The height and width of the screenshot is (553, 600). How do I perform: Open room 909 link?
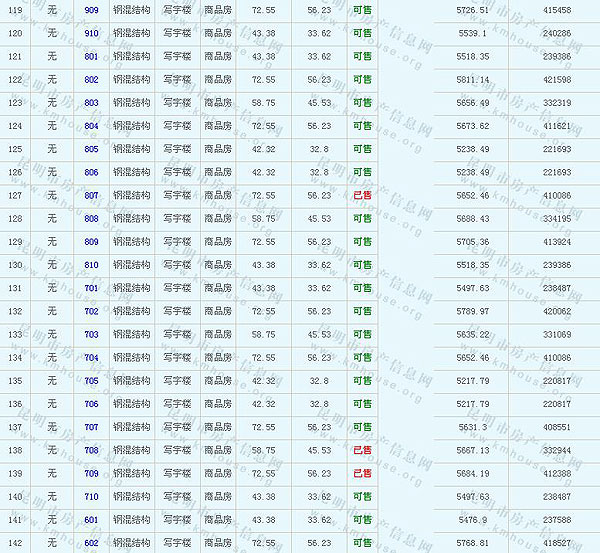91,10
